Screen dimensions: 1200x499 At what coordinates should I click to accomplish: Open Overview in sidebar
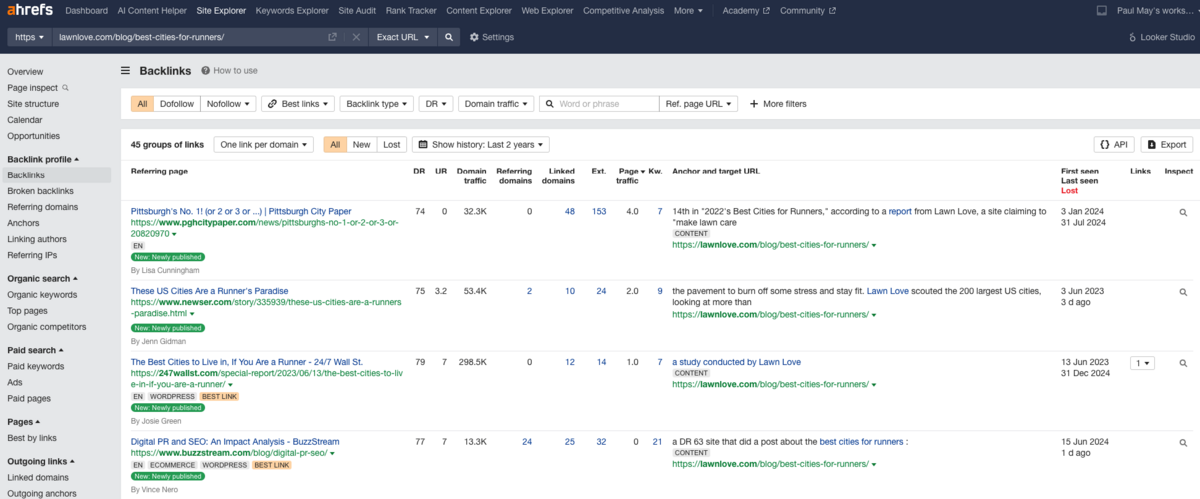(x=25, y=72)
